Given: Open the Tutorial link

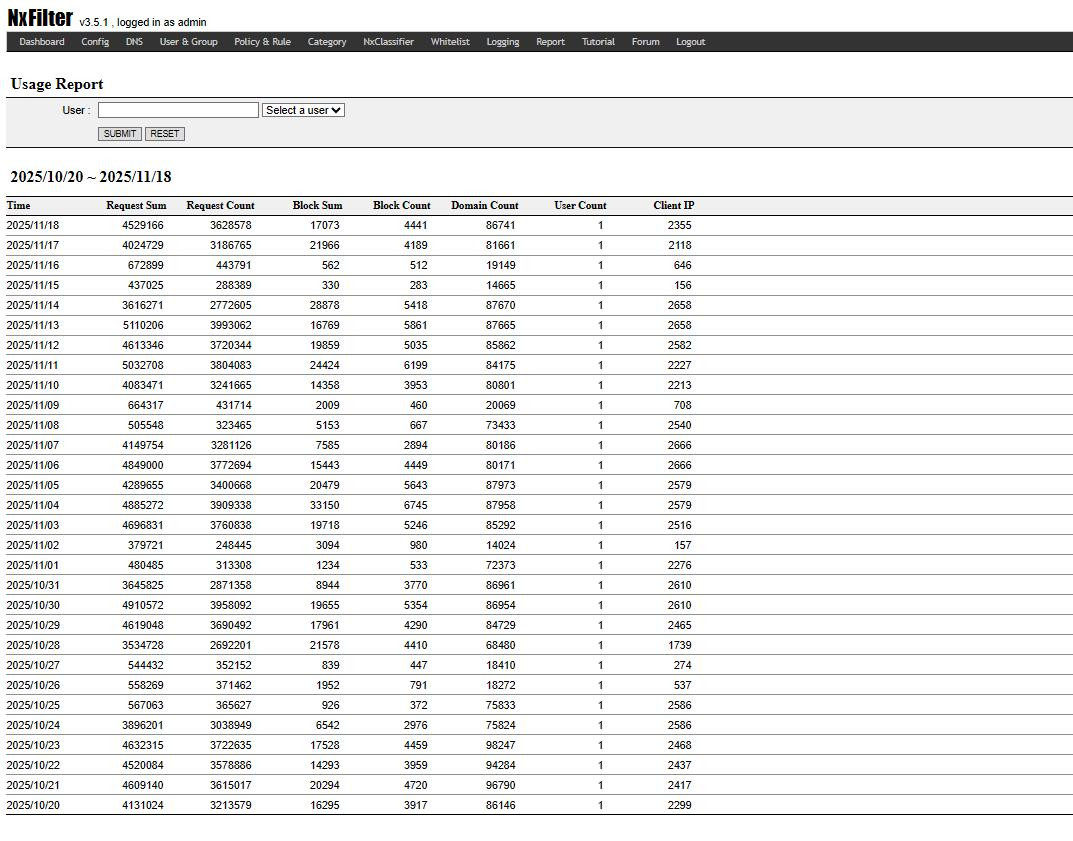Looking at the screenshot, I should 598,42.
